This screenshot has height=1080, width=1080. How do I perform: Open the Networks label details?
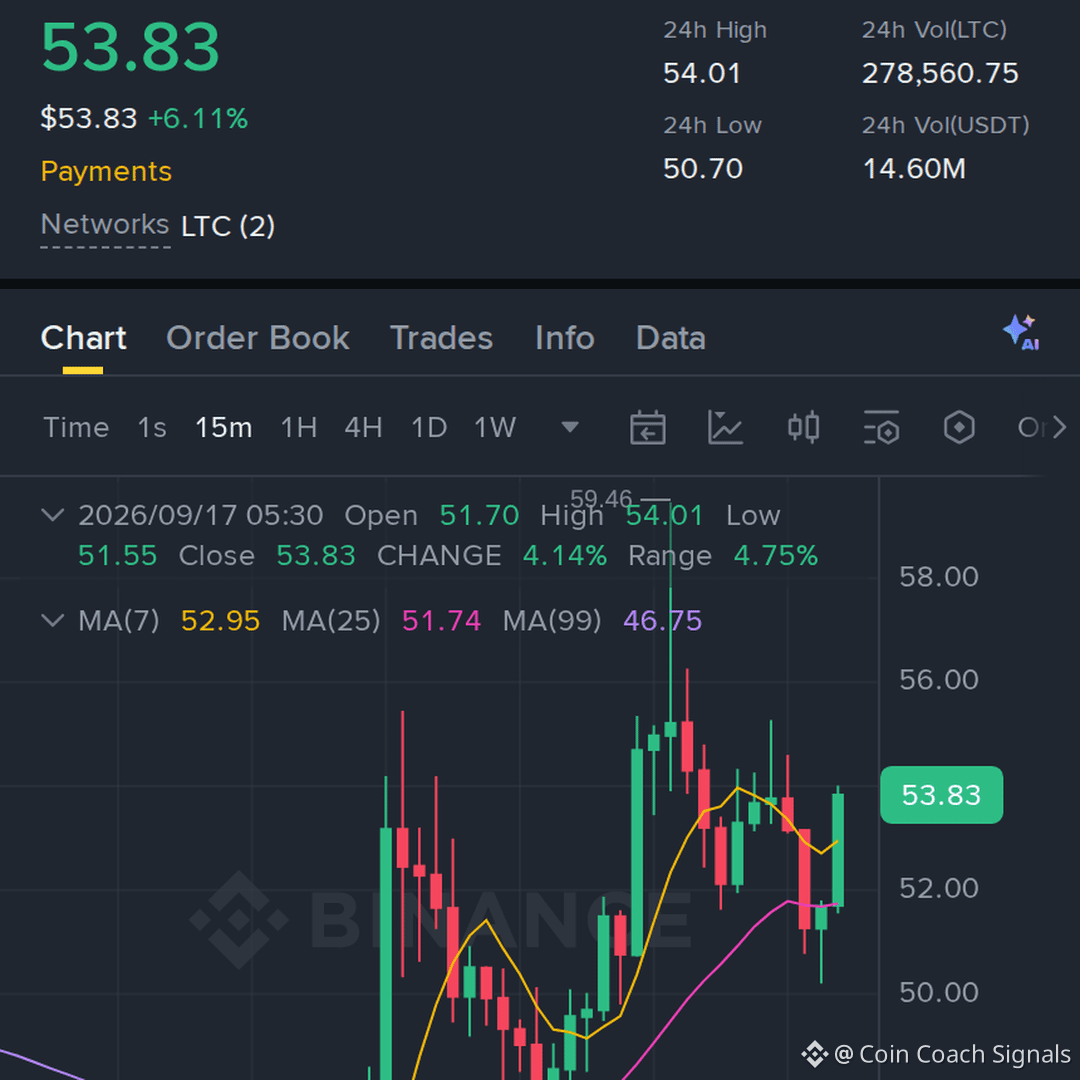pyautogui.click(x=105, y=225)
